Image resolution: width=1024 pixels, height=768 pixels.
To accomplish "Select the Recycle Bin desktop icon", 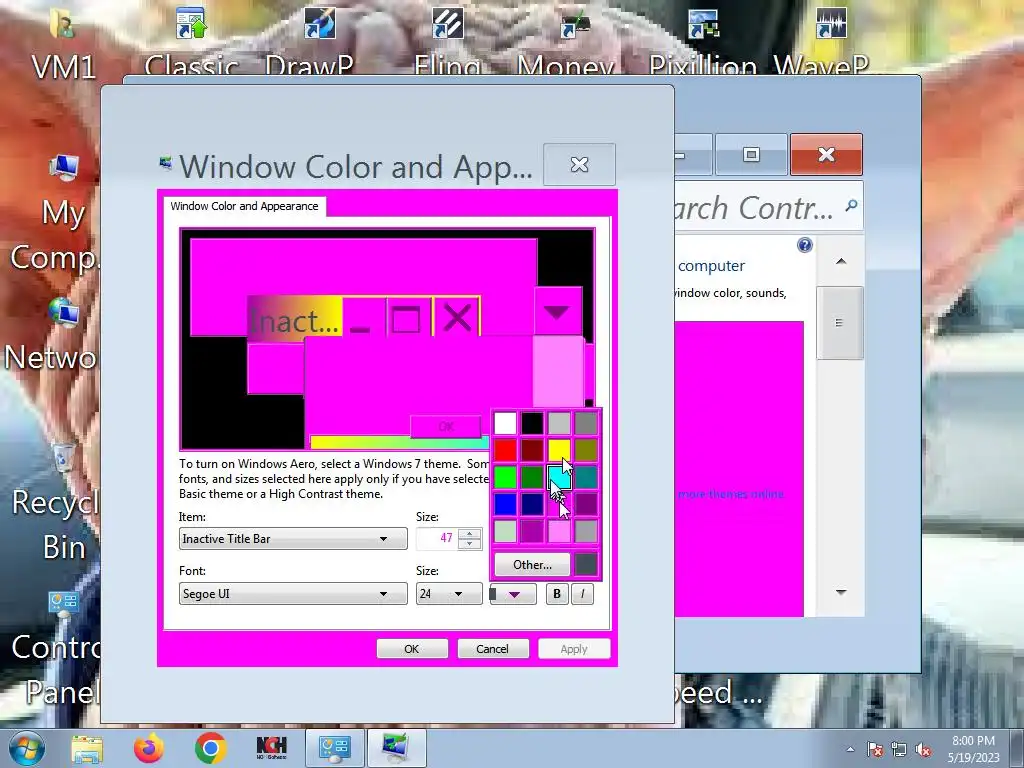I will [63, 457].
